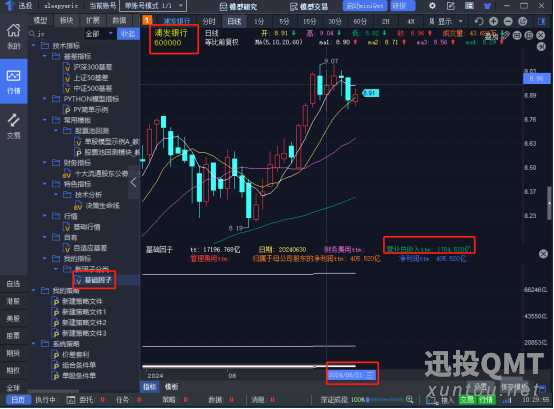Toggle the right side panel icon
This screenshot has width=554, height=409.
pos(541,22)
